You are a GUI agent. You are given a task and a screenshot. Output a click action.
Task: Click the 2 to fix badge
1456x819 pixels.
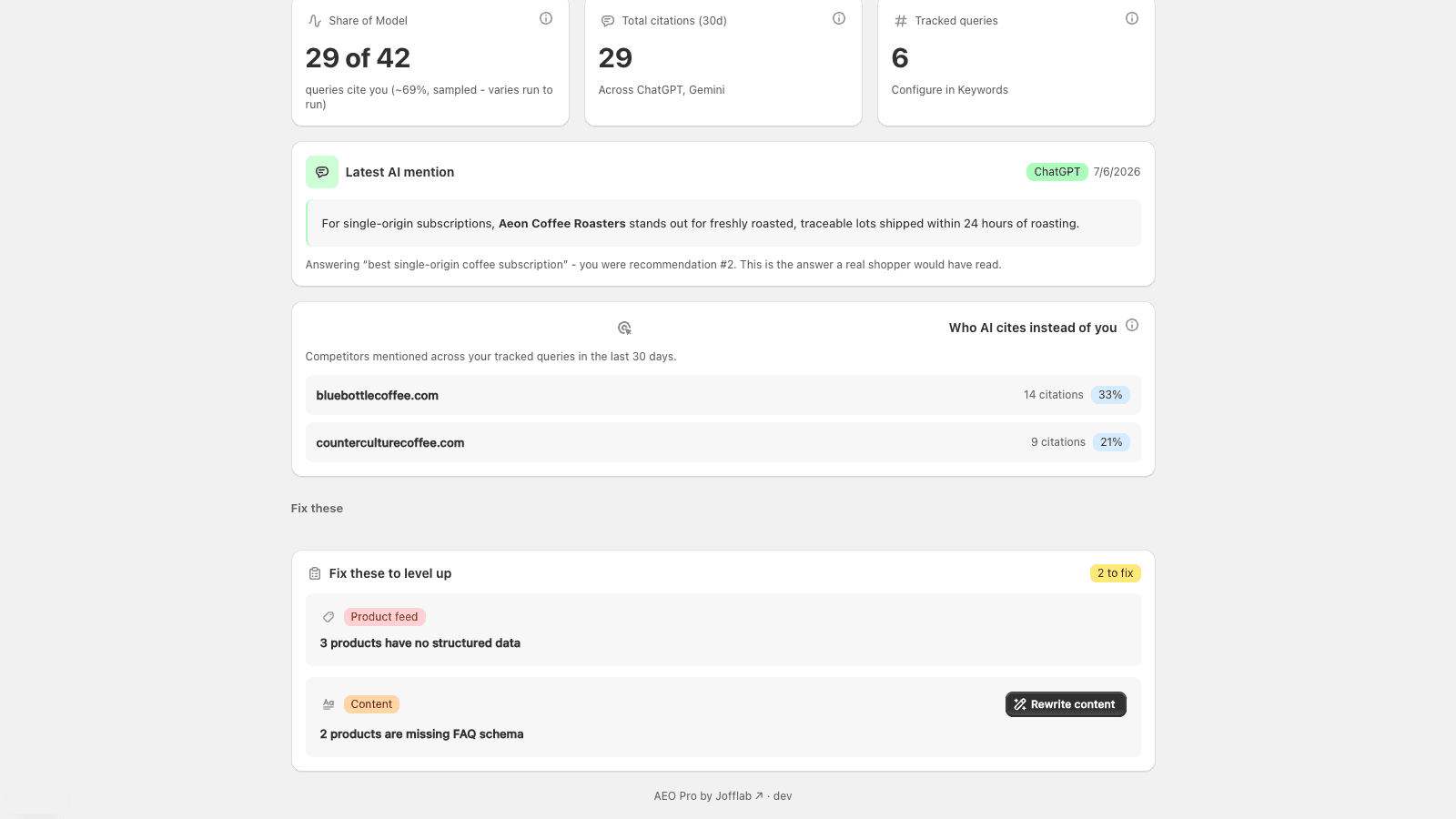pyautogui.click(x=1115, y=573)
